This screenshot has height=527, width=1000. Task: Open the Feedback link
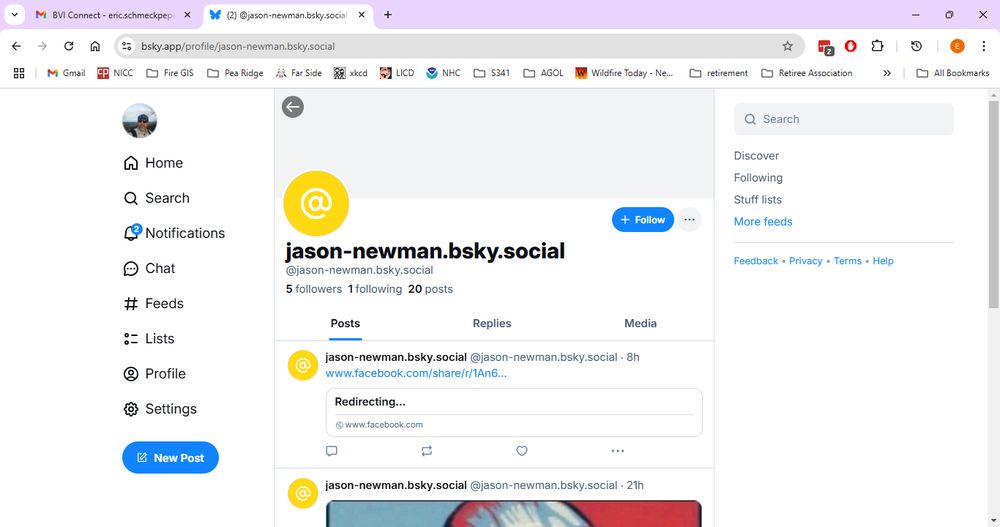tap(756, 261)
